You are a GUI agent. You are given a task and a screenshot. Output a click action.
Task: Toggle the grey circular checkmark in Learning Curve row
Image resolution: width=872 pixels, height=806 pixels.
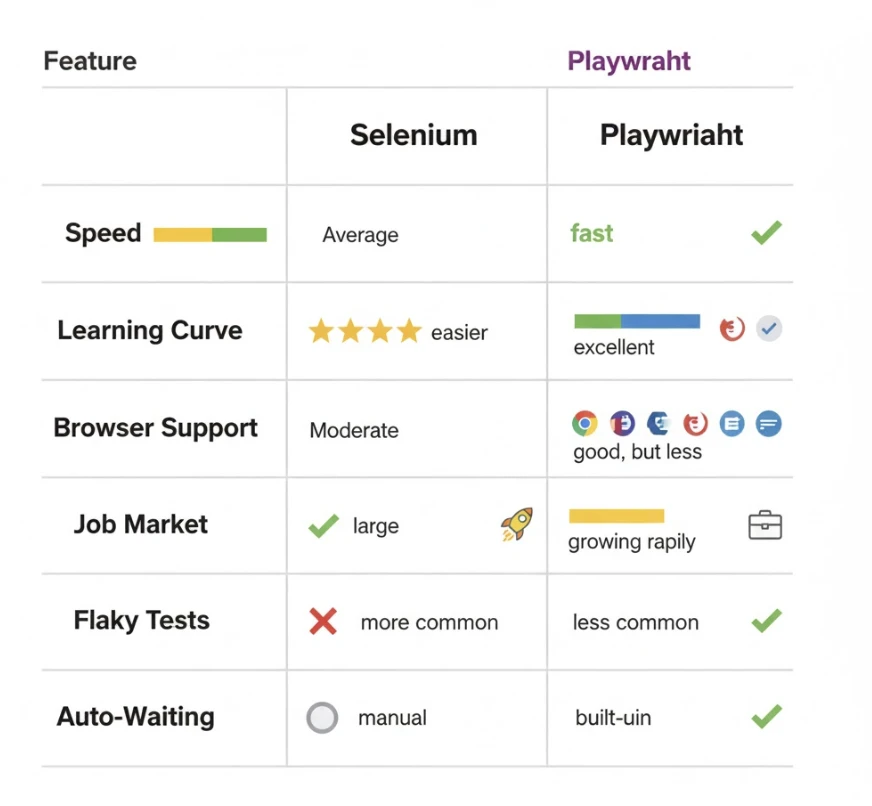pos(768,327)
